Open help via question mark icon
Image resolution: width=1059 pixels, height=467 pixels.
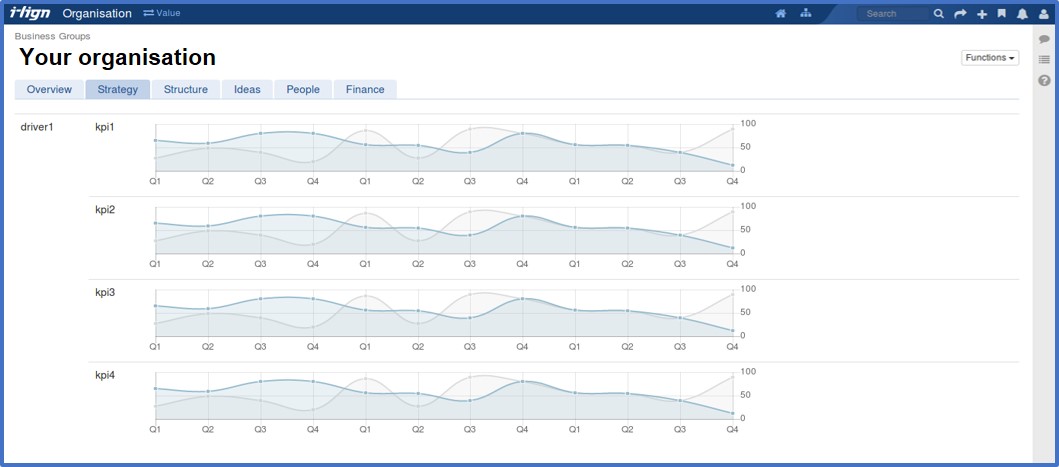tap(1044, 81)
